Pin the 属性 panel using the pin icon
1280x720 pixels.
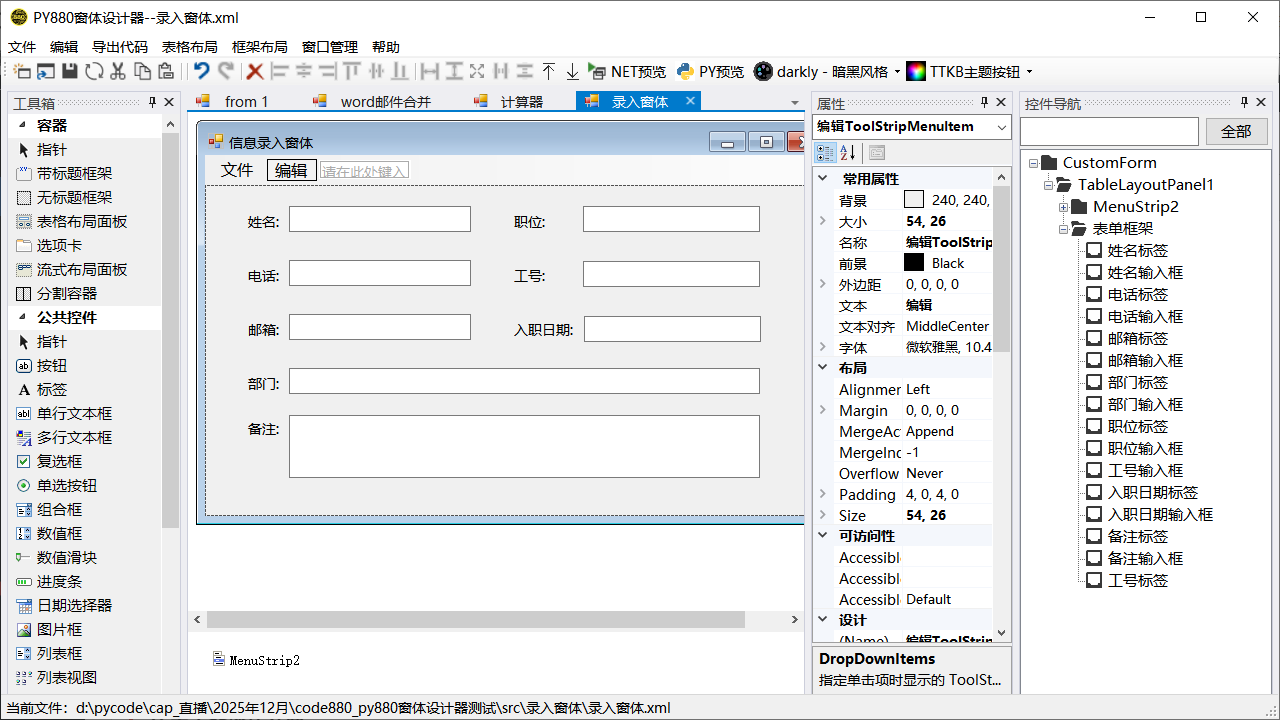[x=985, y=101]
